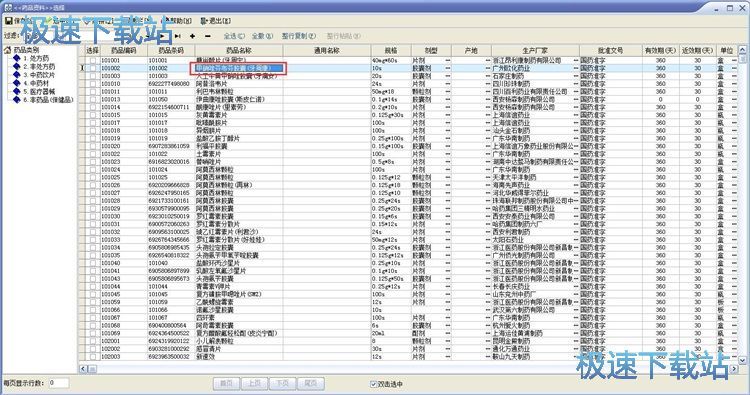Click the 首页 first page button
Image resolution: width=750 pixels, height=395 pixels.
tap(226, 384)
